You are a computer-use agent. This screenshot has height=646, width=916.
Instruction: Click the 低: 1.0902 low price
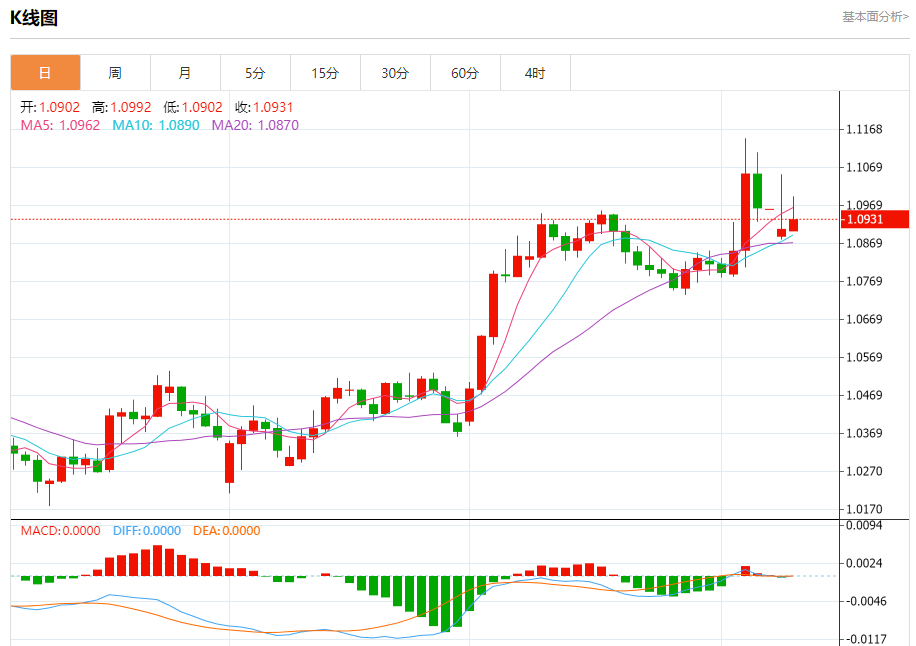pyautogui.click(x=193, y=107)
